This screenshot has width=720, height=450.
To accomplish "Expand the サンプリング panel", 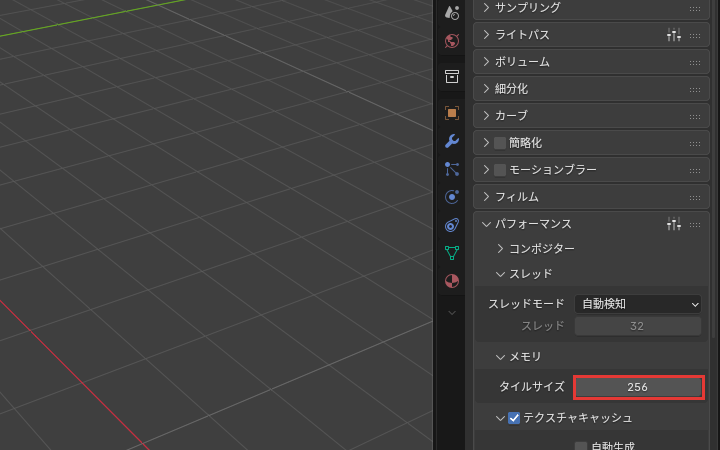I will tap(486, 7).
